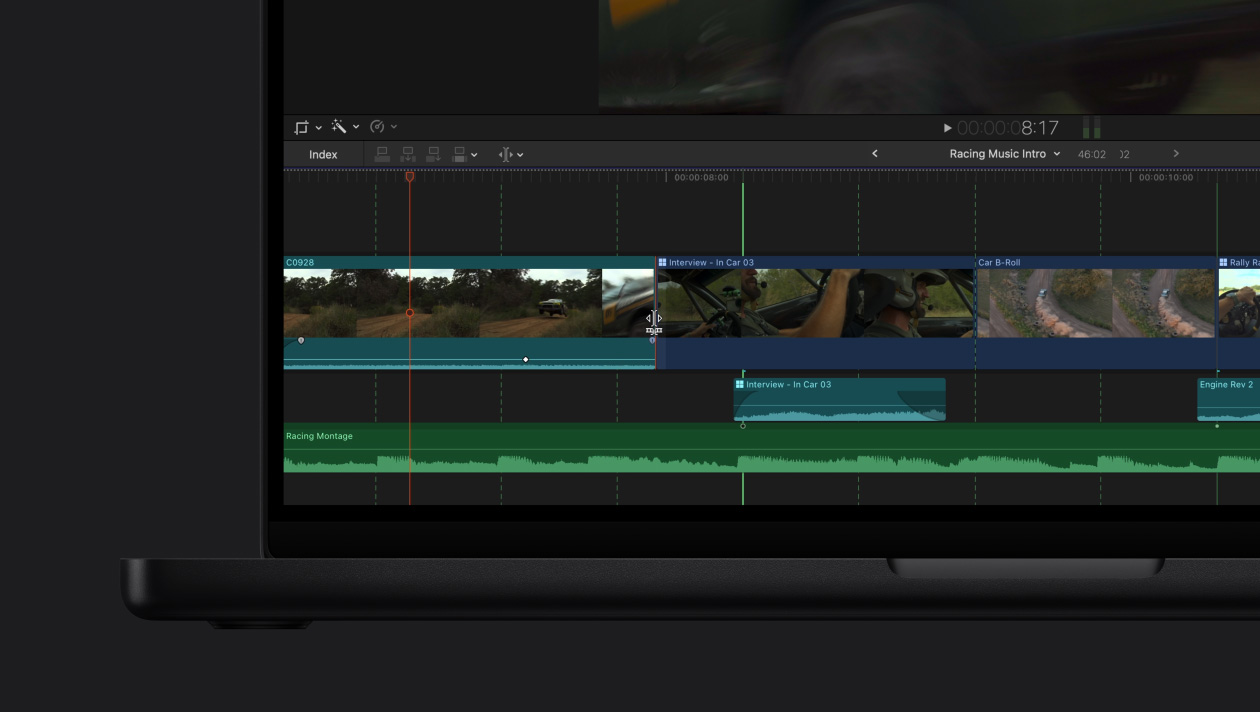
Task: Click the retime speedometer icon
Action: pyautogui.click(x=377, y=127)
